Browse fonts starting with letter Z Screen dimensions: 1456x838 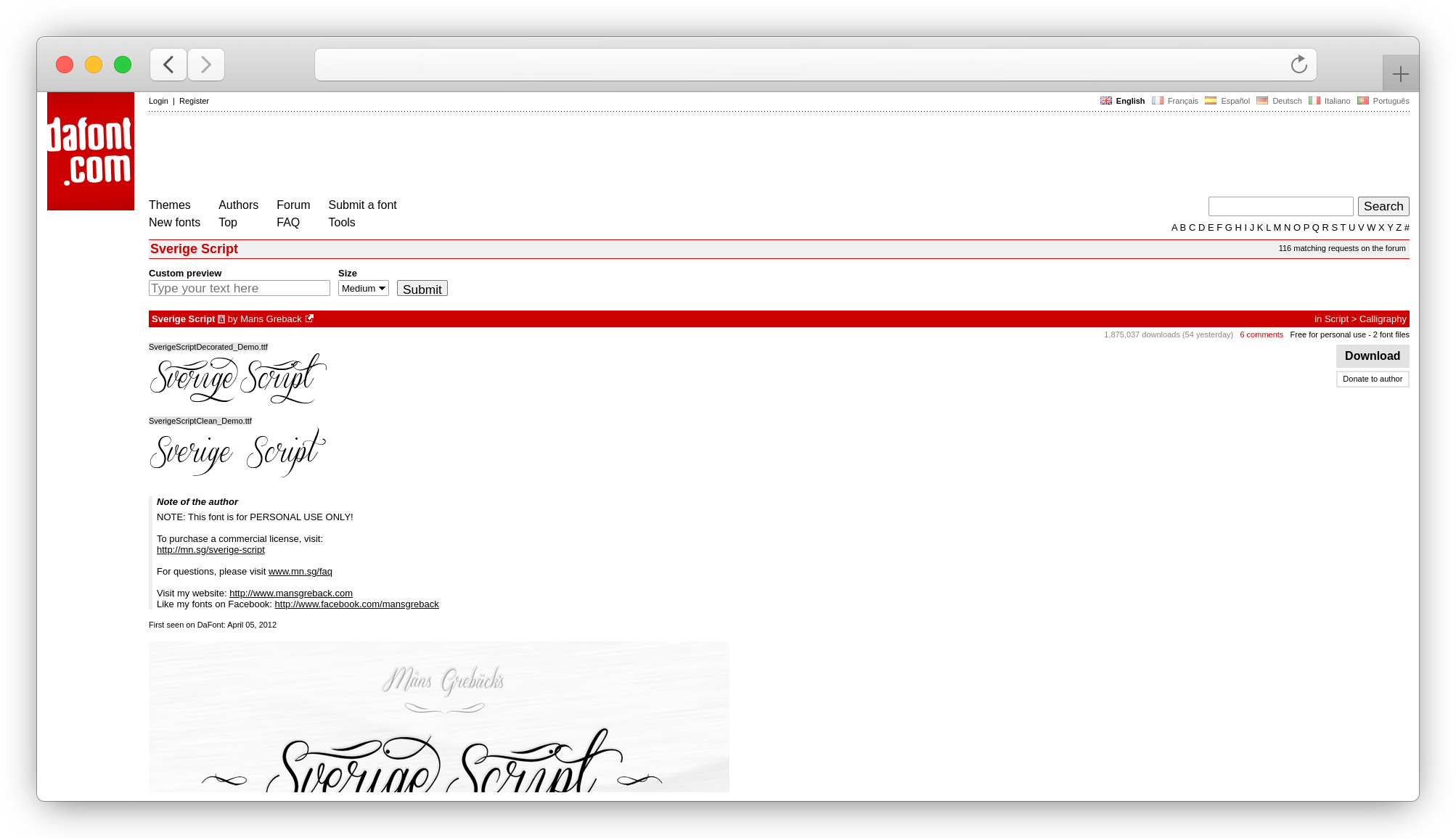tap(1399, 228)
